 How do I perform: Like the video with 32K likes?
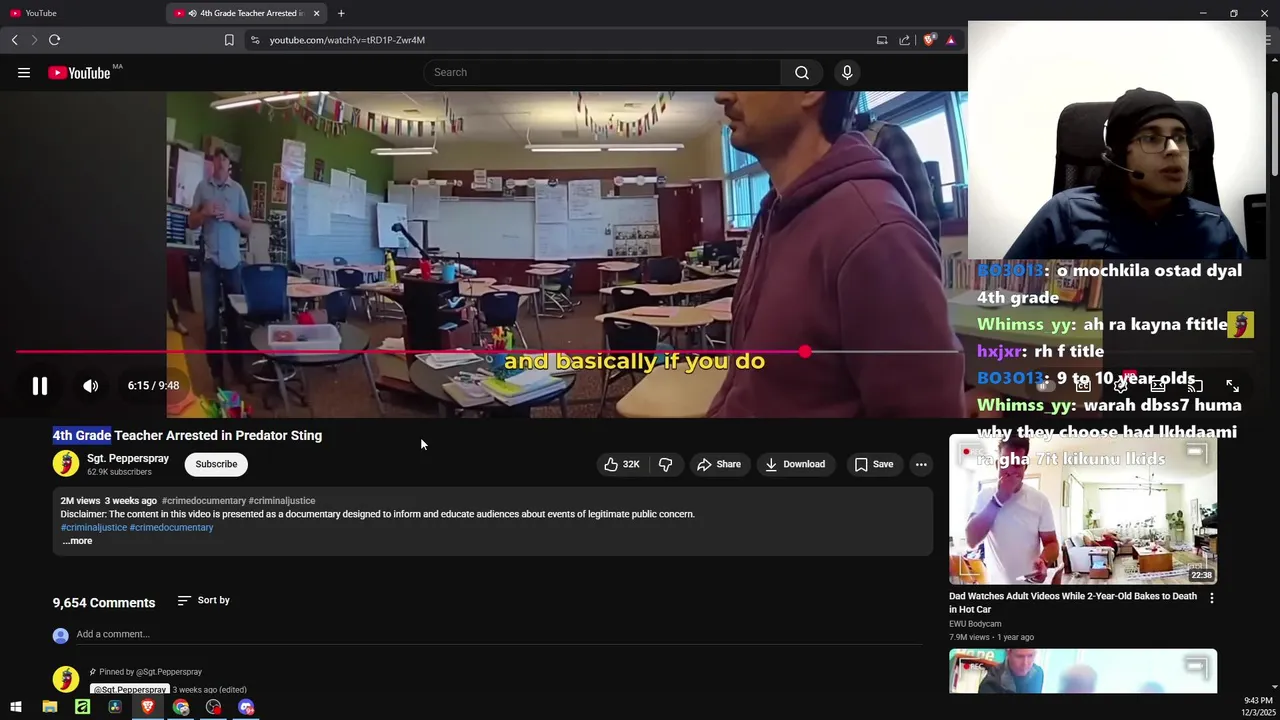pos(621,464)
